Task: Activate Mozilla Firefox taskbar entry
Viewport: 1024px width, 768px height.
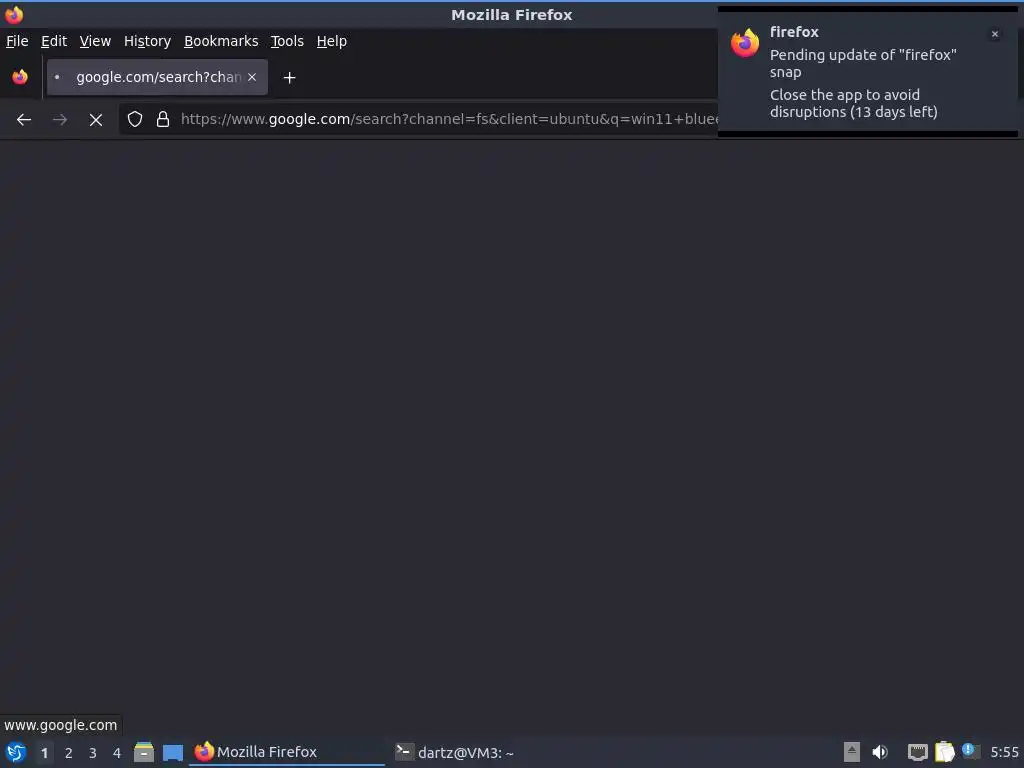Action: [x=287, y=752]
